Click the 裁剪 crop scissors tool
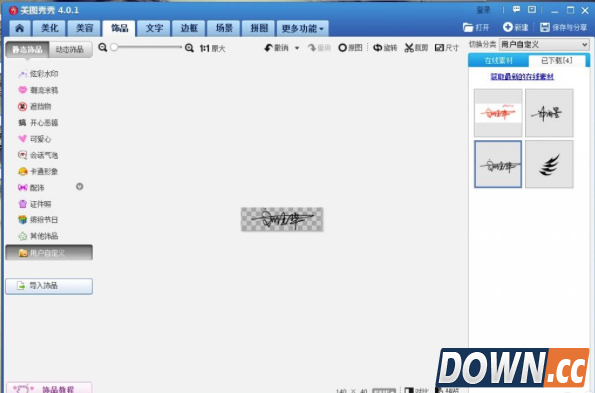The width and height of the screenshot is (595, 393). tap(416, 48)
